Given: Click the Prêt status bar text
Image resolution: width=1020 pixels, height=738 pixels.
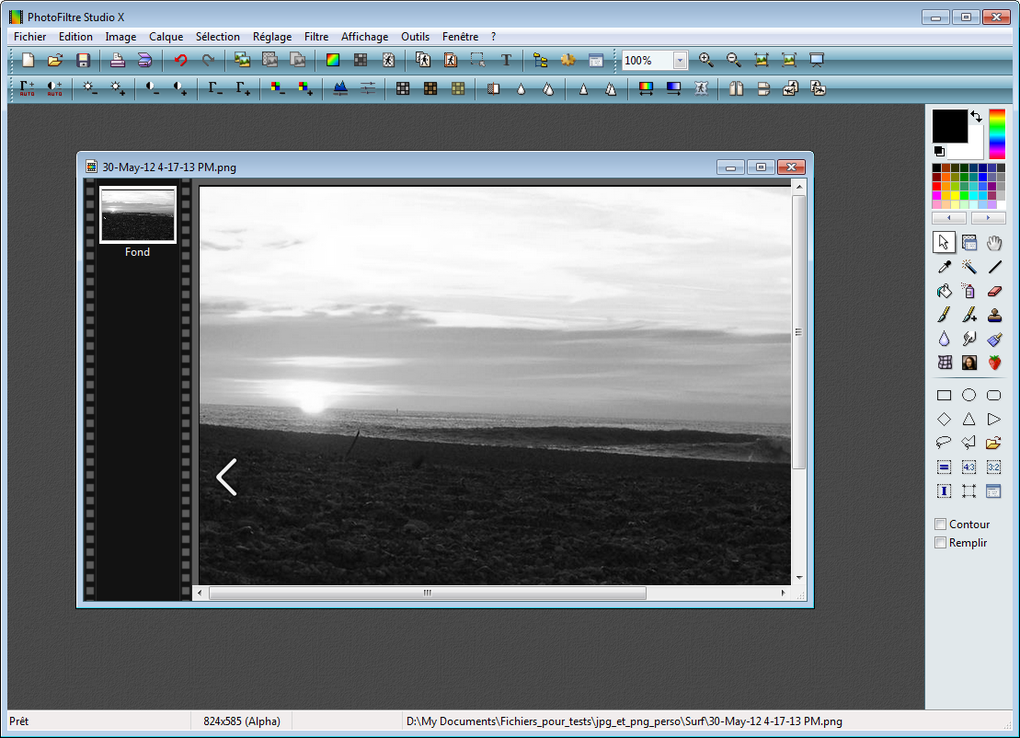Looking at the screenshot, I should click(x=19, y=721).
